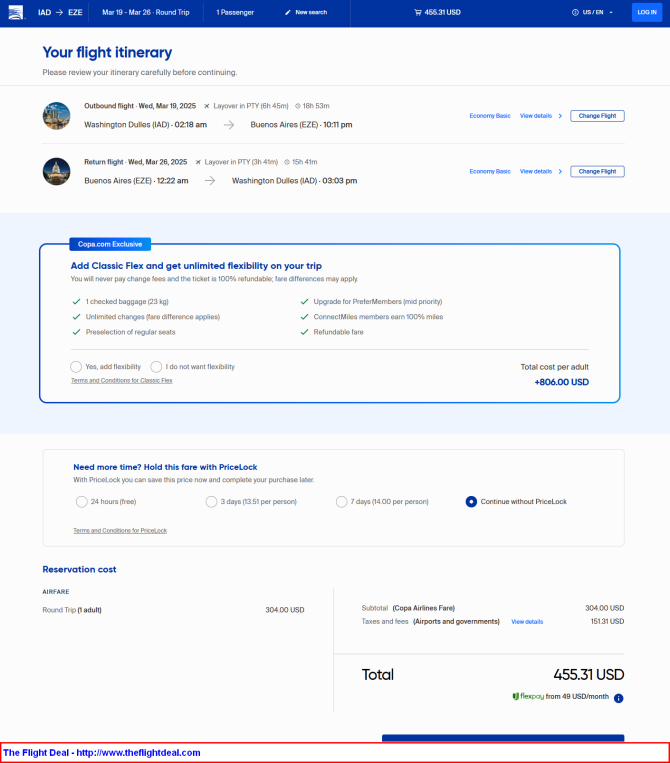Click the shopping cart icon showing 455.31 USD
The width and height of the screenshot is (670, 763).
[418, 12]
